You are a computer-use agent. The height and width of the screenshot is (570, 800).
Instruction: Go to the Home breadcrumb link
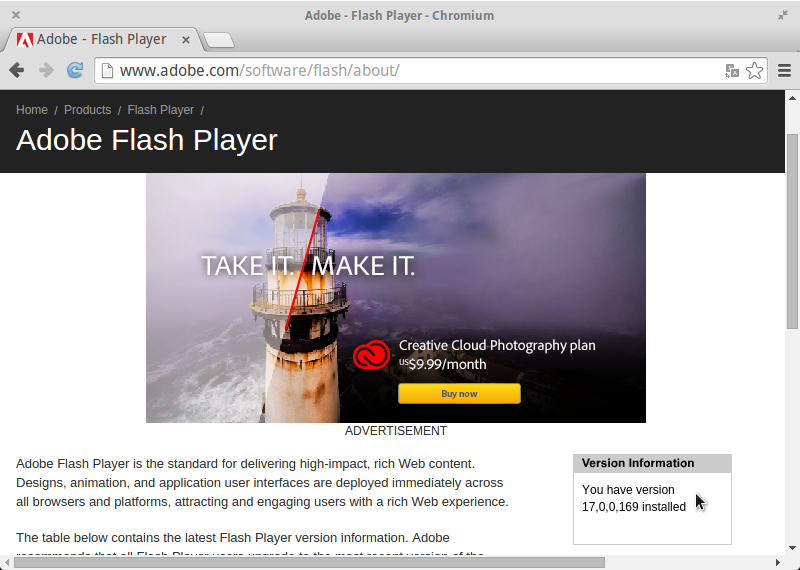(x=32, y=110)
